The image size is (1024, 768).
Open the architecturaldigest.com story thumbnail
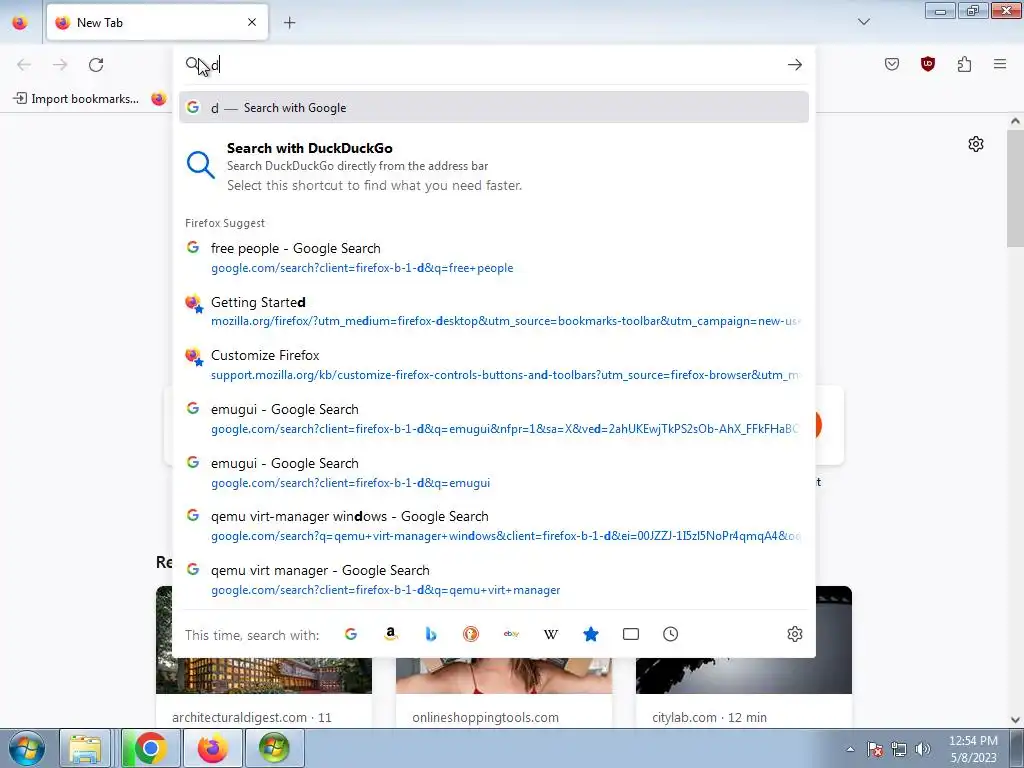point(264,676)
